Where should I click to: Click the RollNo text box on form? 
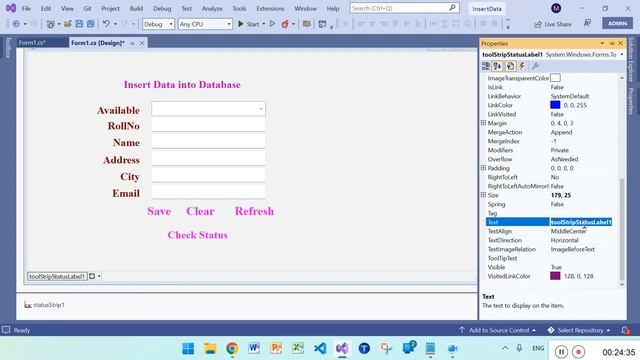coord(208,125)
